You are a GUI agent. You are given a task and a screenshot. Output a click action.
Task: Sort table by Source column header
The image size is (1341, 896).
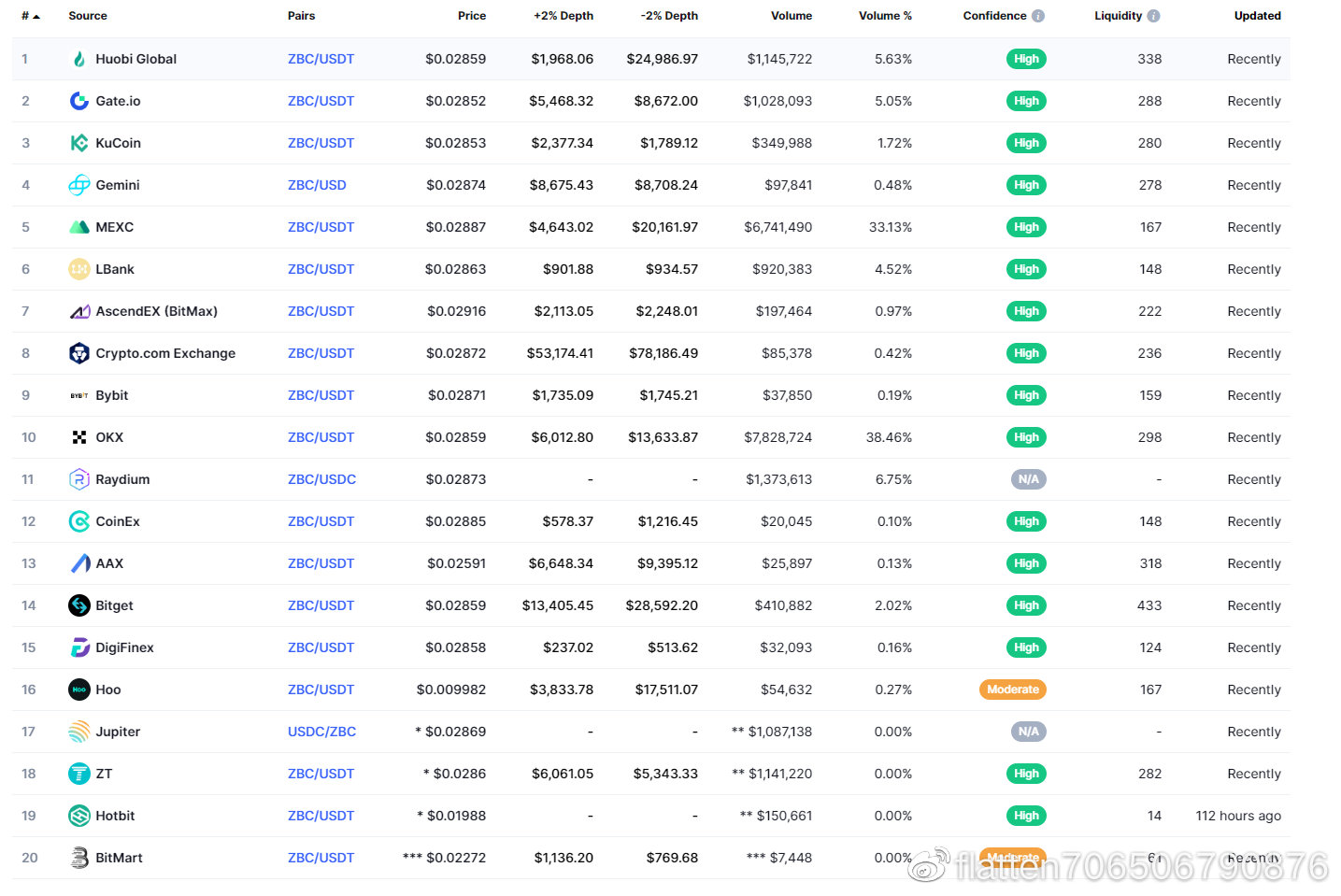pos(88,16)
